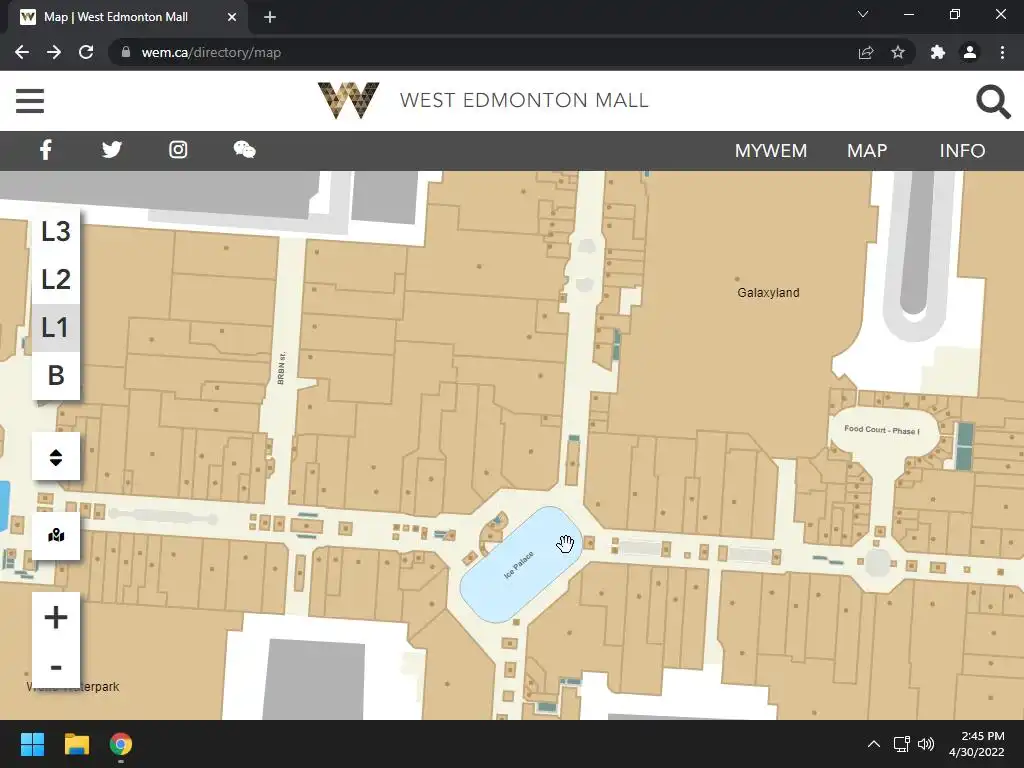Close the Map | West Edmonton Mall tab
This screenshot has width=1024, height=768.
coord(232,18)
